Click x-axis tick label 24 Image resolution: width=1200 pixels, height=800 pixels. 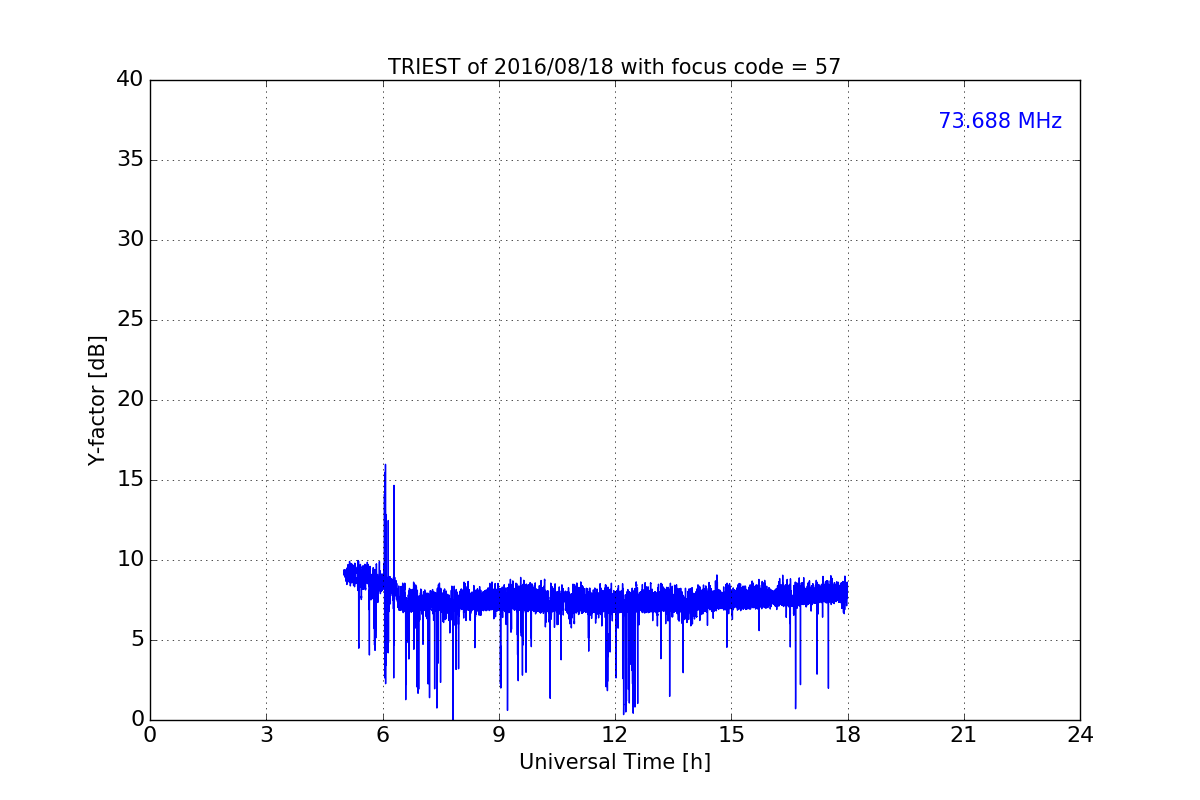[1080, 735]
